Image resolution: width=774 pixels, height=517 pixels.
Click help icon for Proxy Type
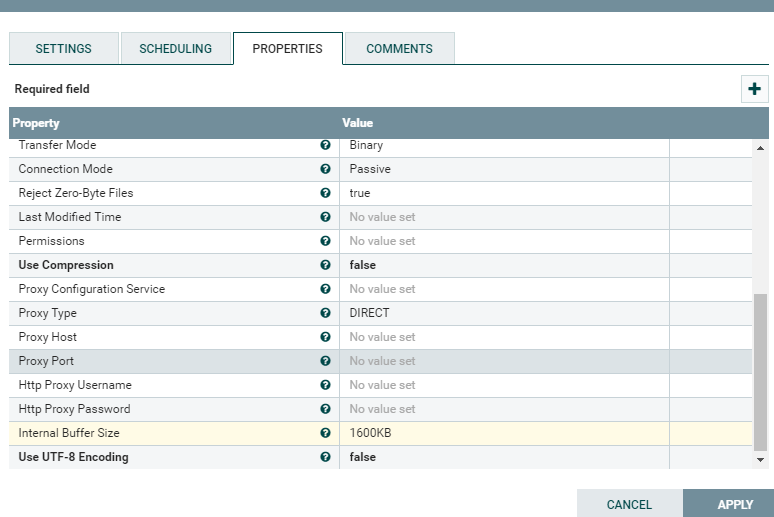325,313
